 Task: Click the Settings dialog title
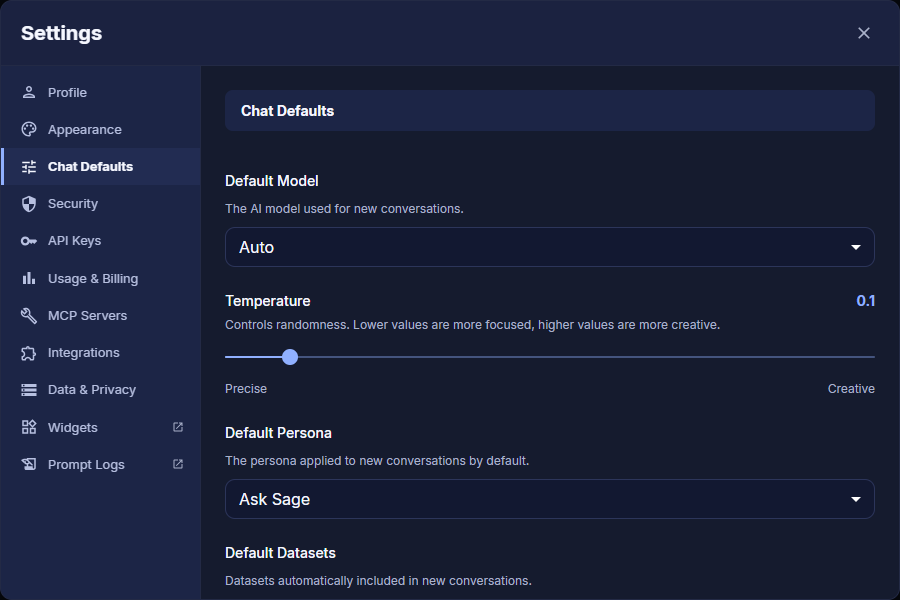pos(61,33)
